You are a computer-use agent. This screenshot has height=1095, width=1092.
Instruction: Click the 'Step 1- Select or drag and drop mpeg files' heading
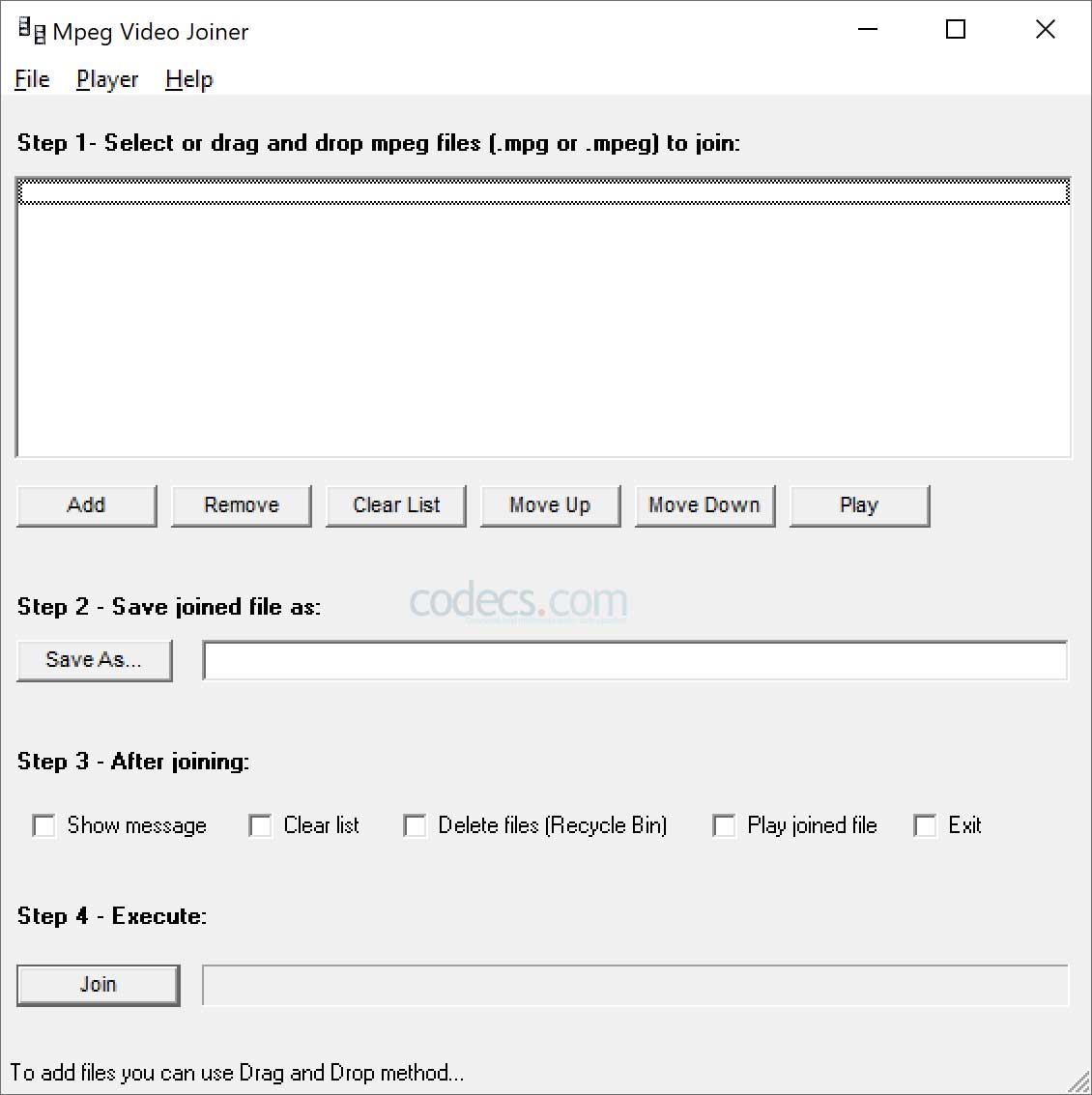coord(379,143)
